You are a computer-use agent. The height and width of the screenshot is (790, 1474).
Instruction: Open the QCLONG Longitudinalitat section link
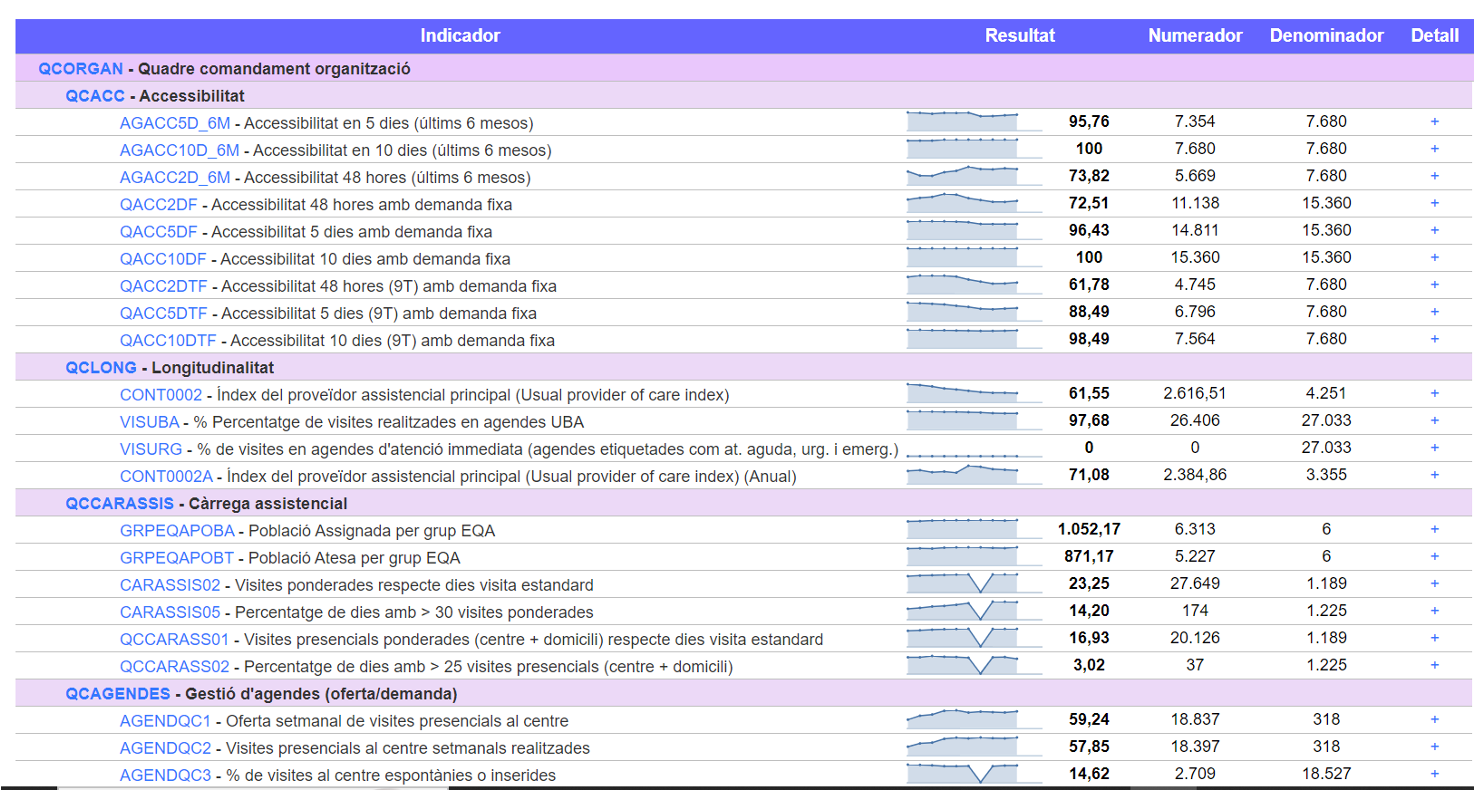101,368
